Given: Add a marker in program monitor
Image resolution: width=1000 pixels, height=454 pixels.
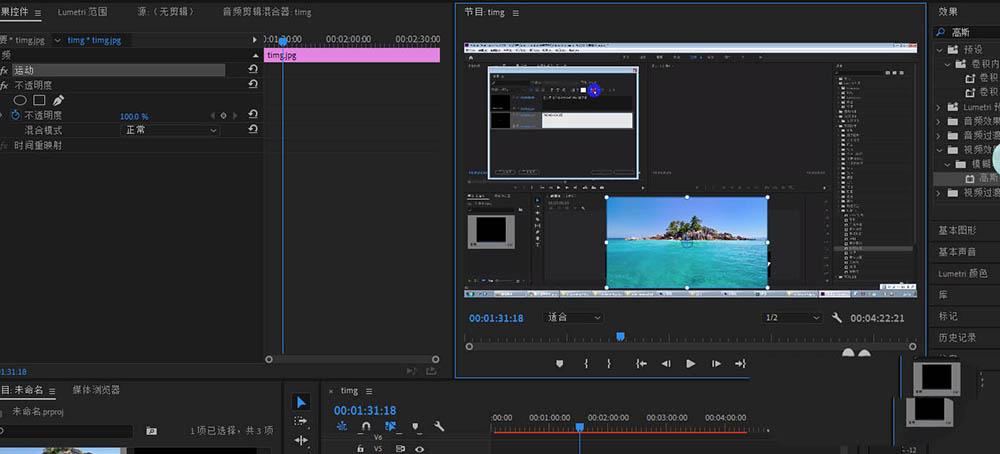Looking at the screenshot, I should 560,364.
